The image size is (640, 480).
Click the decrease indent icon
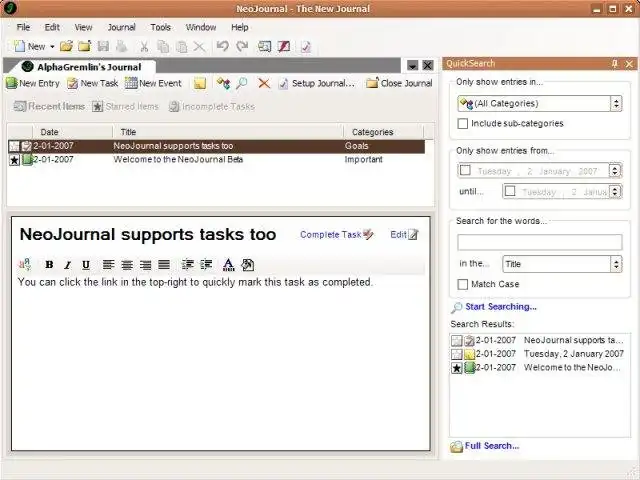(x=187, y=265)
